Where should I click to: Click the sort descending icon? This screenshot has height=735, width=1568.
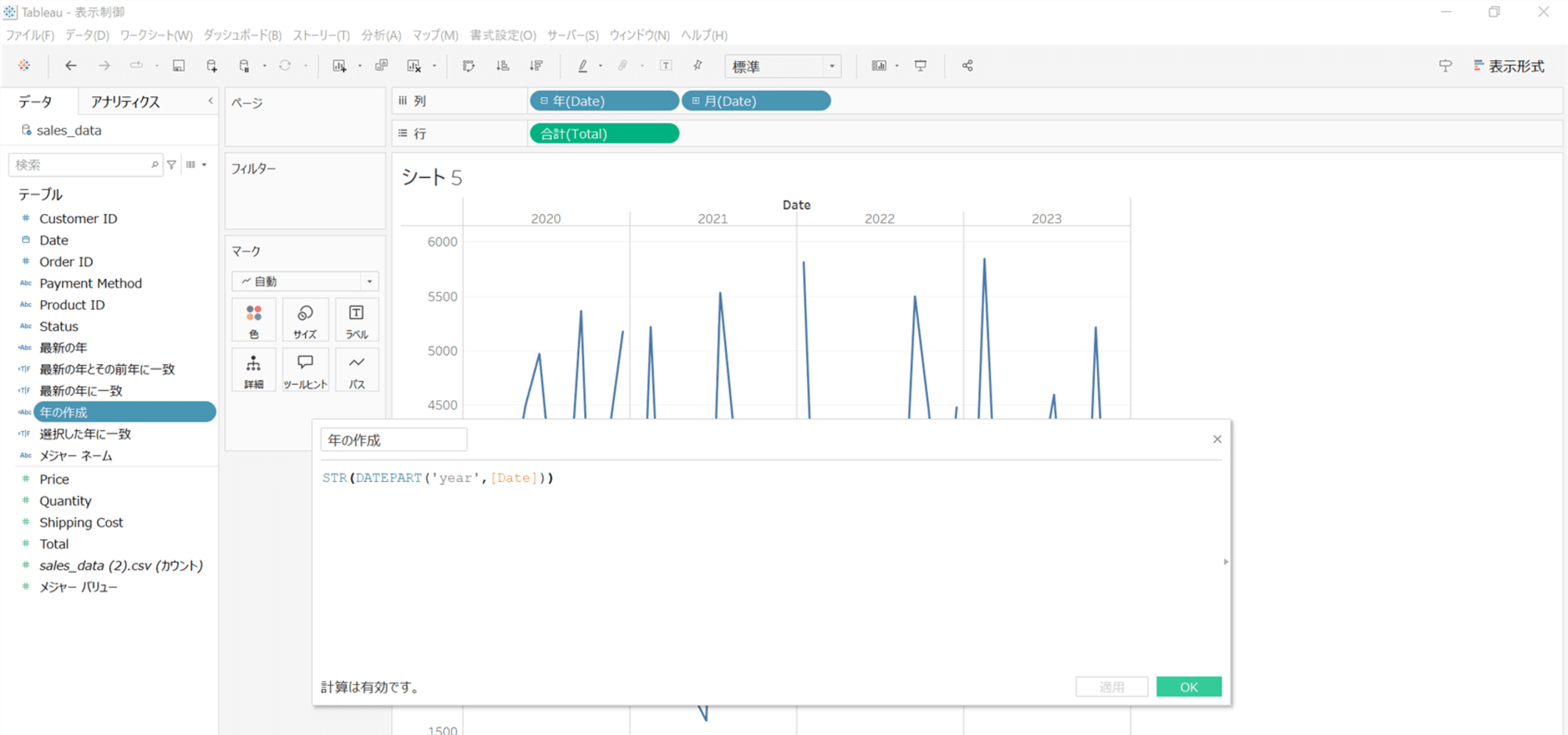click(536, 66)
